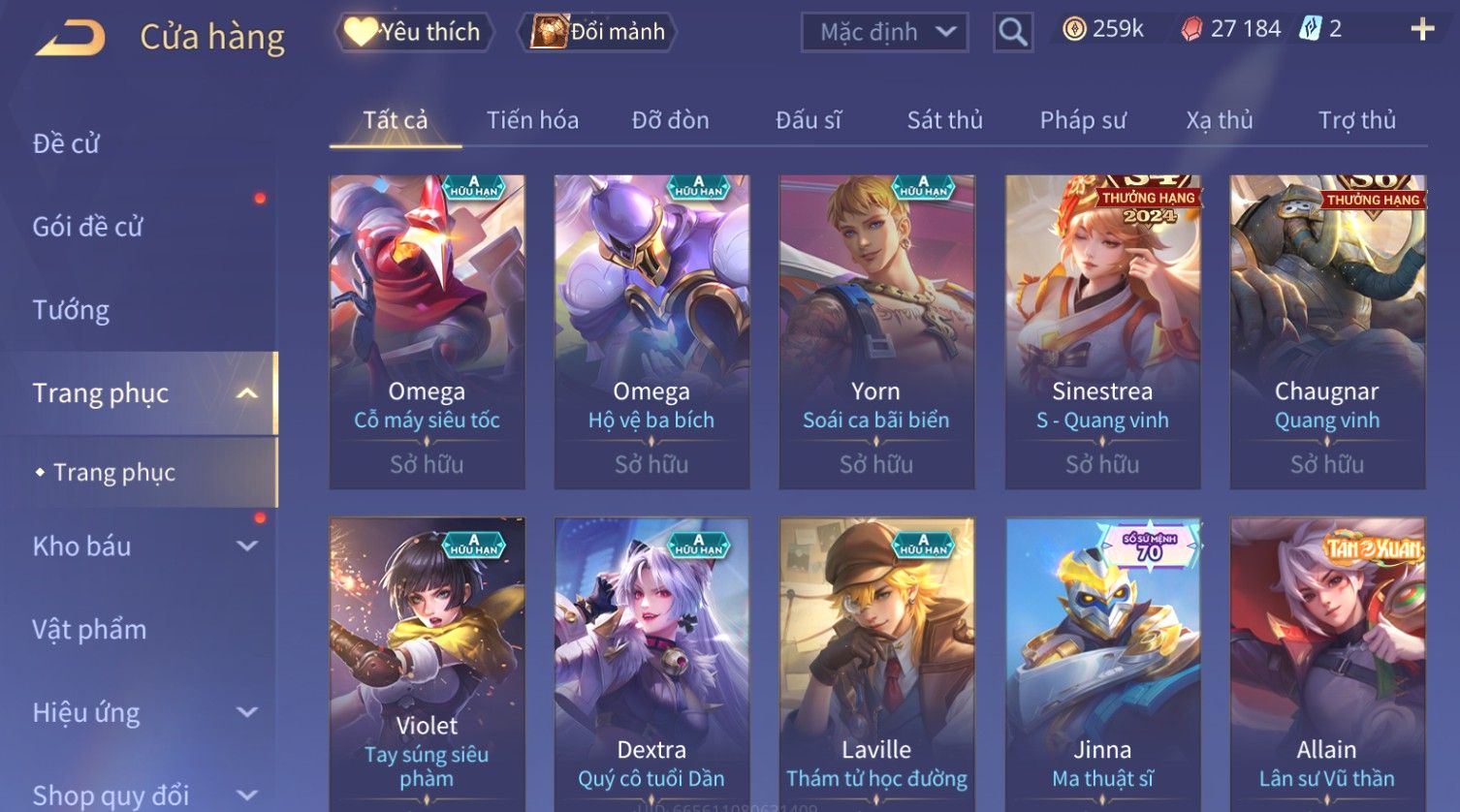This screenshot has height=812, width=1460.
Task: Open Tướng in the sidebar
Action: click(x=71, y=310)
